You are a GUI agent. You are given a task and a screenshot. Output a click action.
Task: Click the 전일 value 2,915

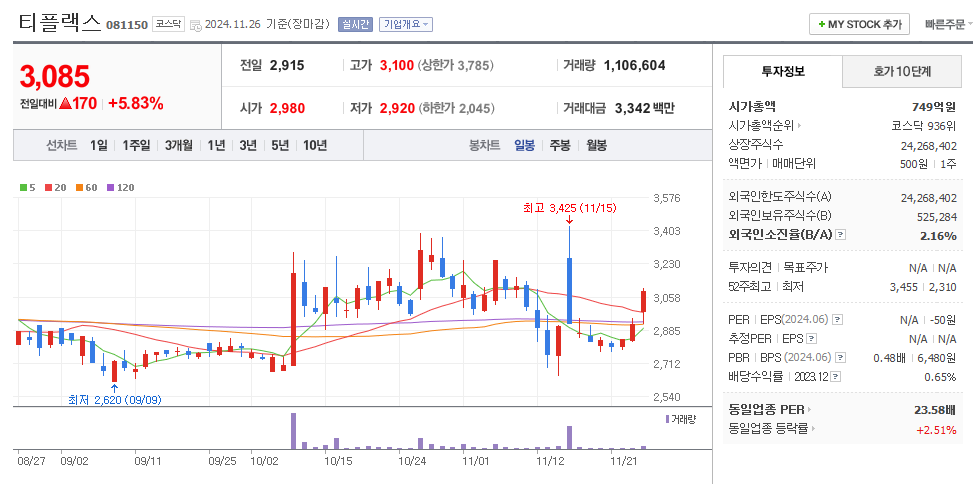pos(288,65)
